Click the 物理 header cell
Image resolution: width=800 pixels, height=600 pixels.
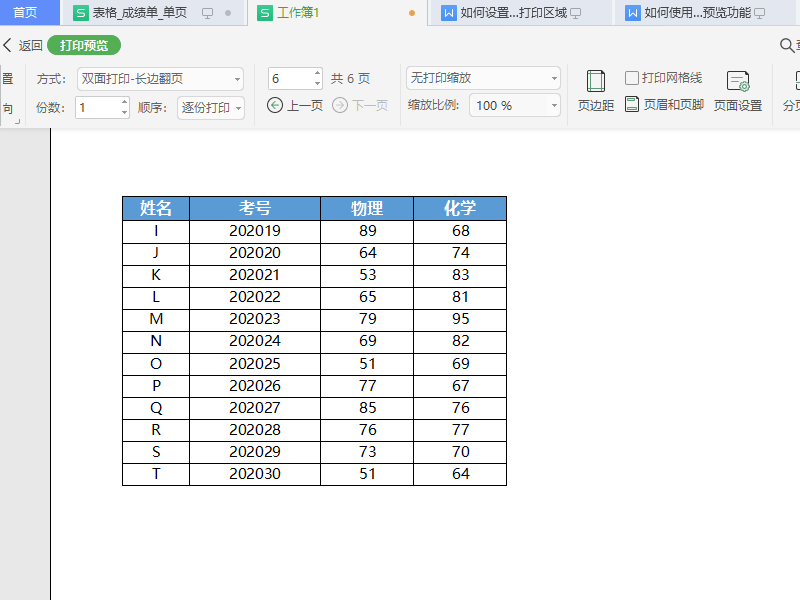click(367, 208)
